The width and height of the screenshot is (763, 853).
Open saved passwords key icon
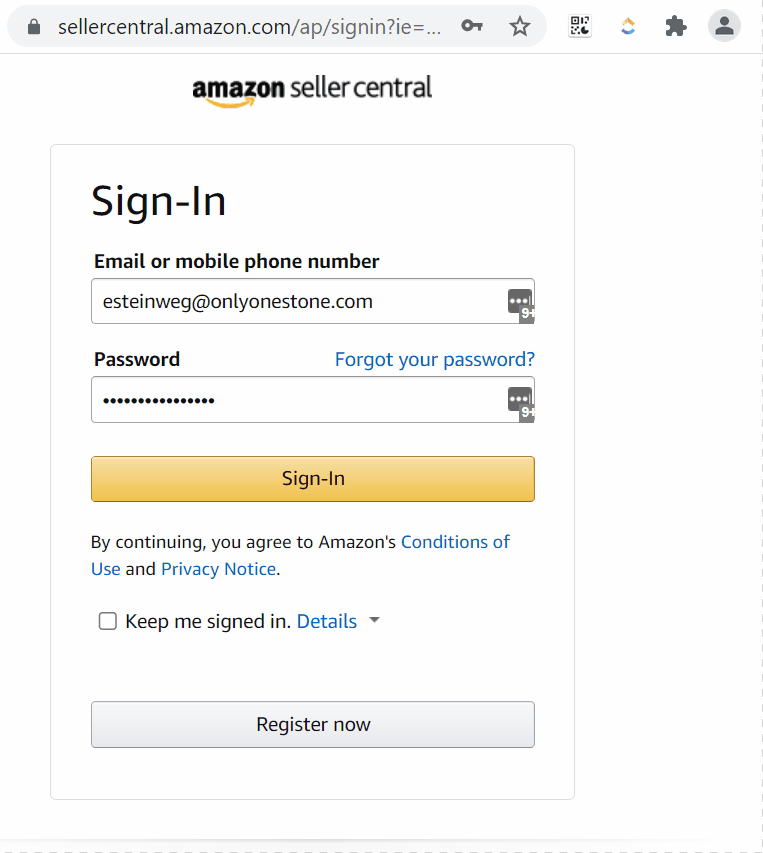pos(472,26)
